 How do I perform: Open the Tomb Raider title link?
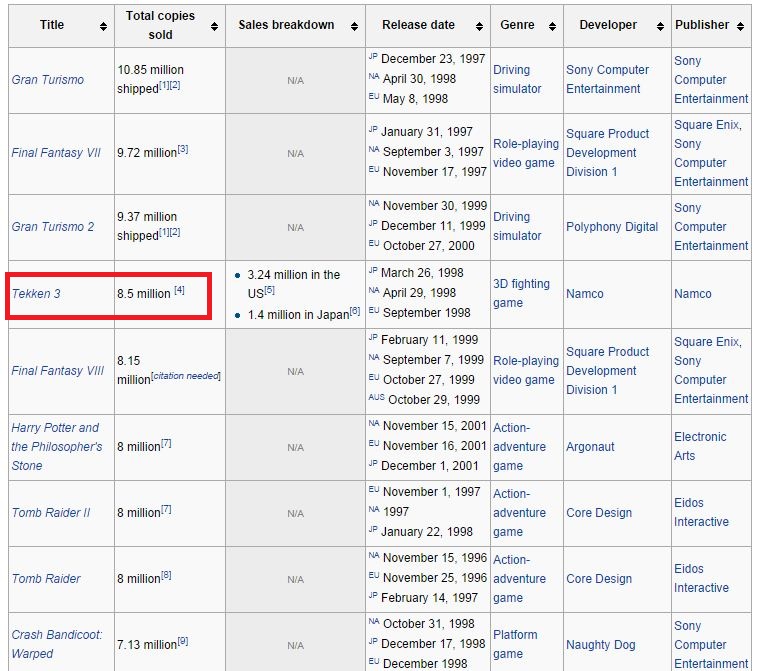(x=46, y=579)
